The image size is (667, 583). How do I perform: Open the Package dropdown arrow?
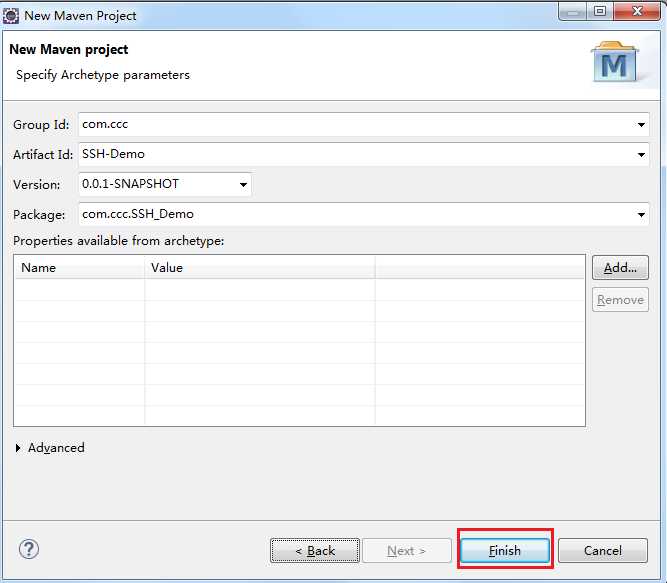click(x=641, y=215)
